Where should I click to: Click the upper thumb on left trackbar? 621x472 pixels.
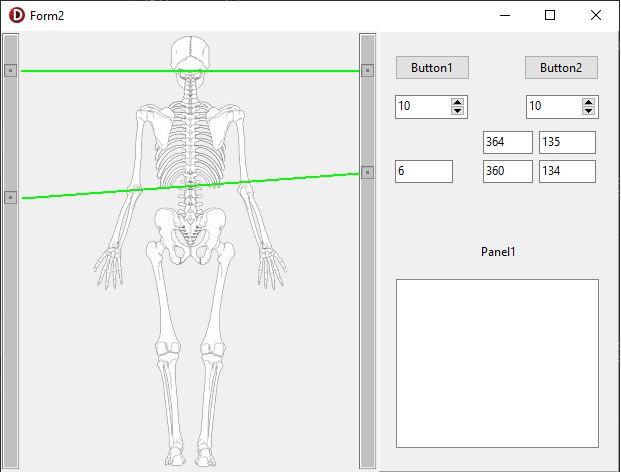[11, 70]
